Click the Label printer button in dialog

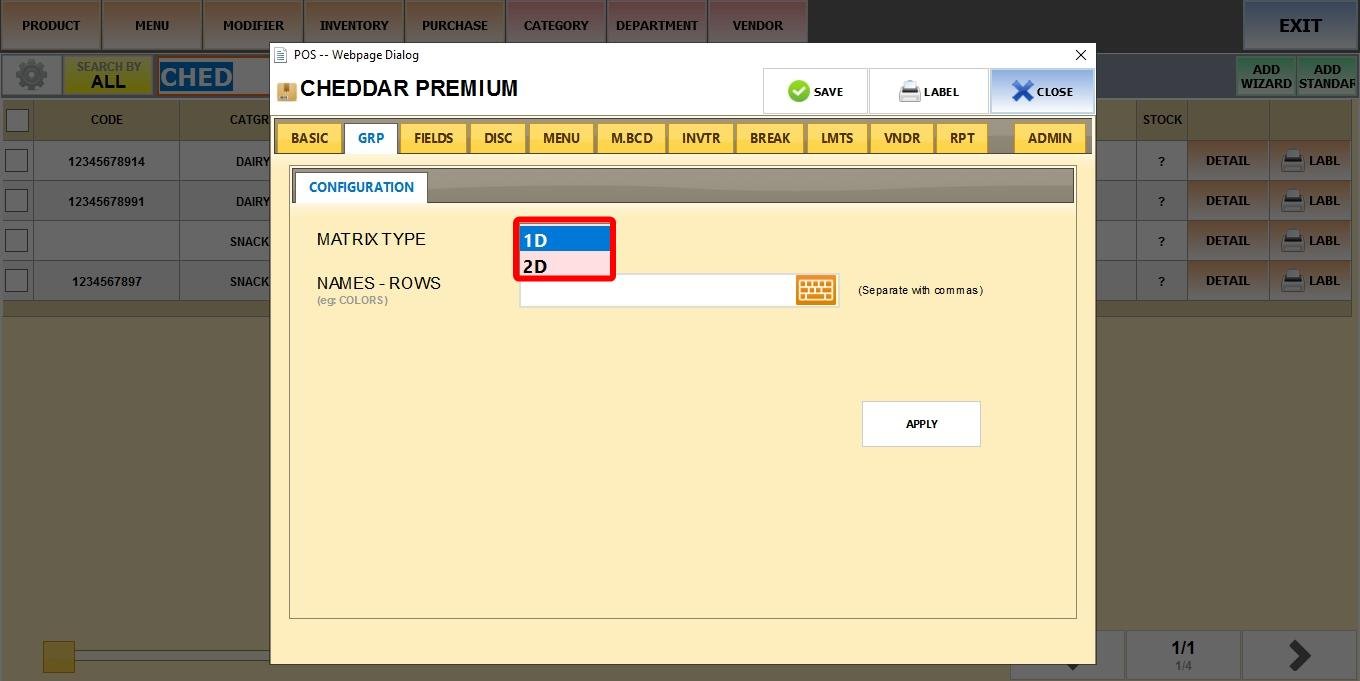928,91
